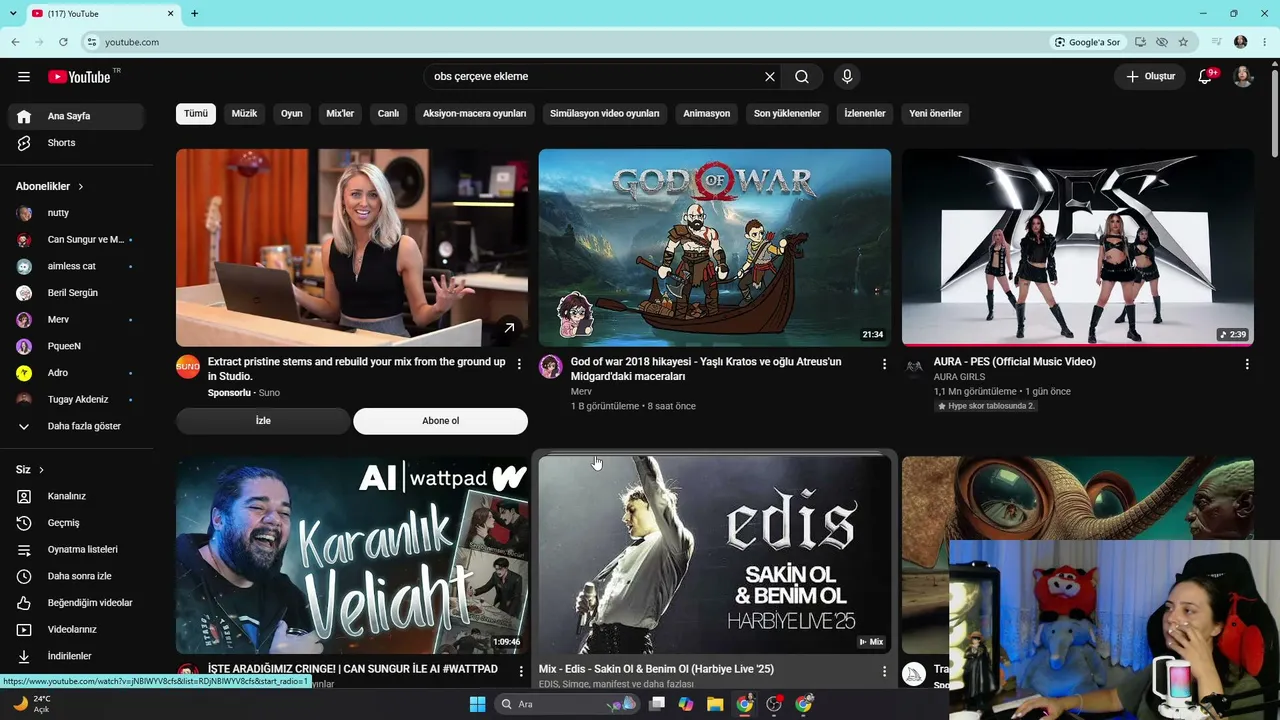Click Google'a Sor in the address bar

[1087, 42]
